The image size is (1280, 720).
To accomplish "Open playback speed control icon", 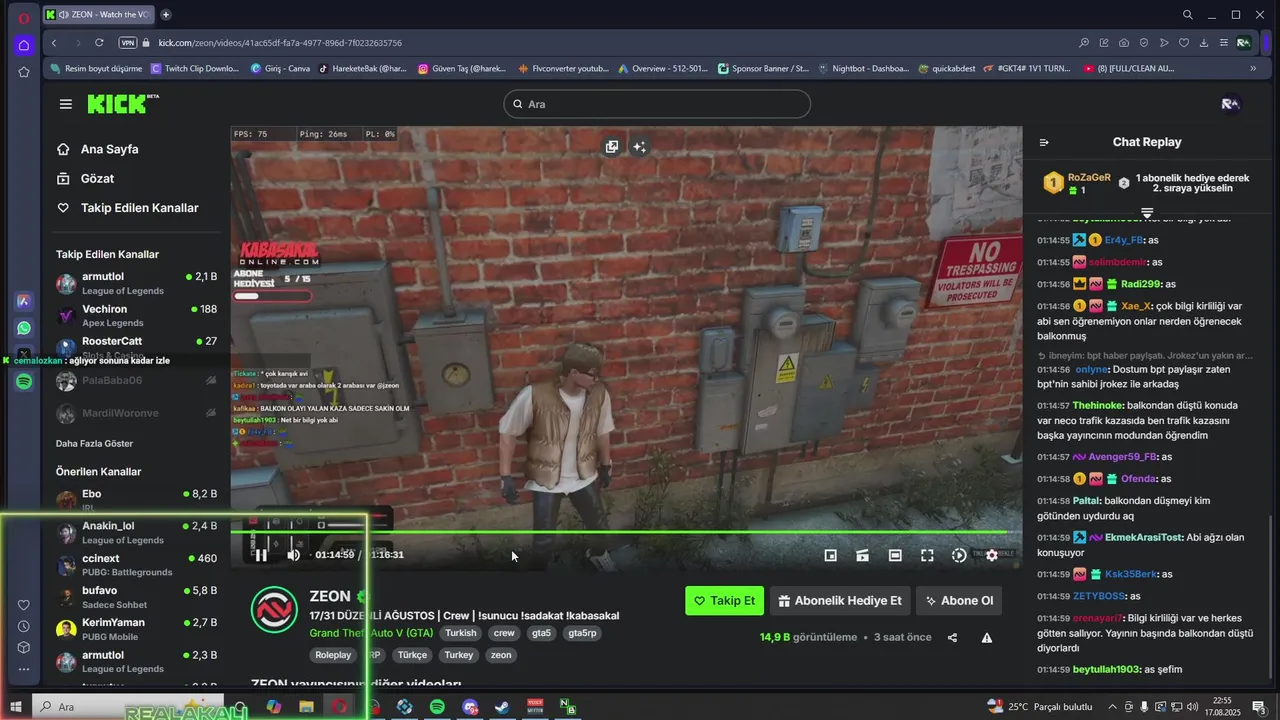I will point(959,555).
